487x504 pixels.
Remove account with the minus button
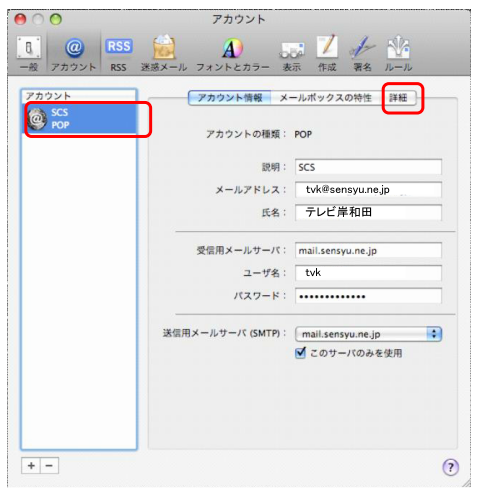(49, 465)
